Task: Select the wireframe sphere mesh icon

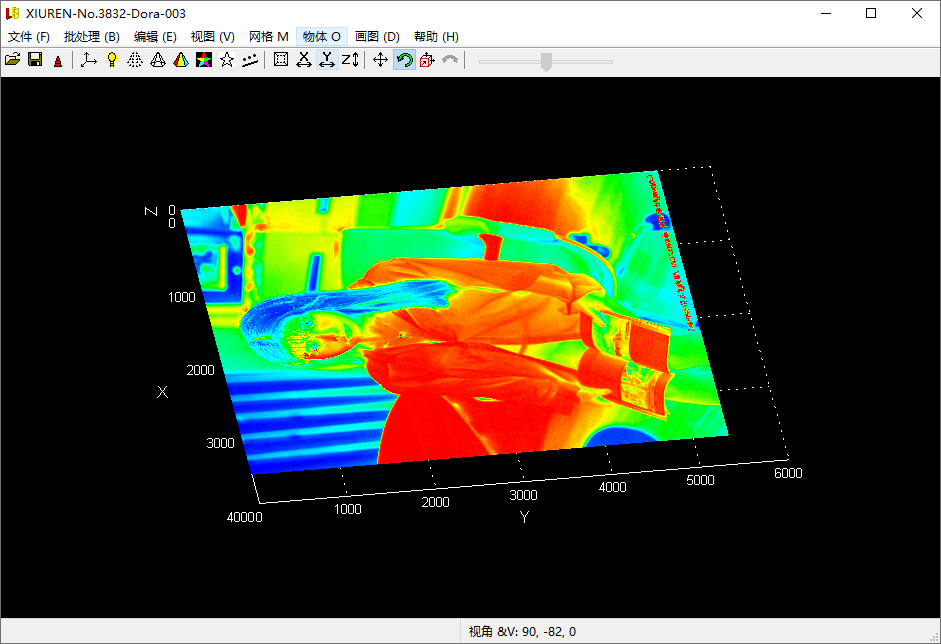Action: point(134,59)
